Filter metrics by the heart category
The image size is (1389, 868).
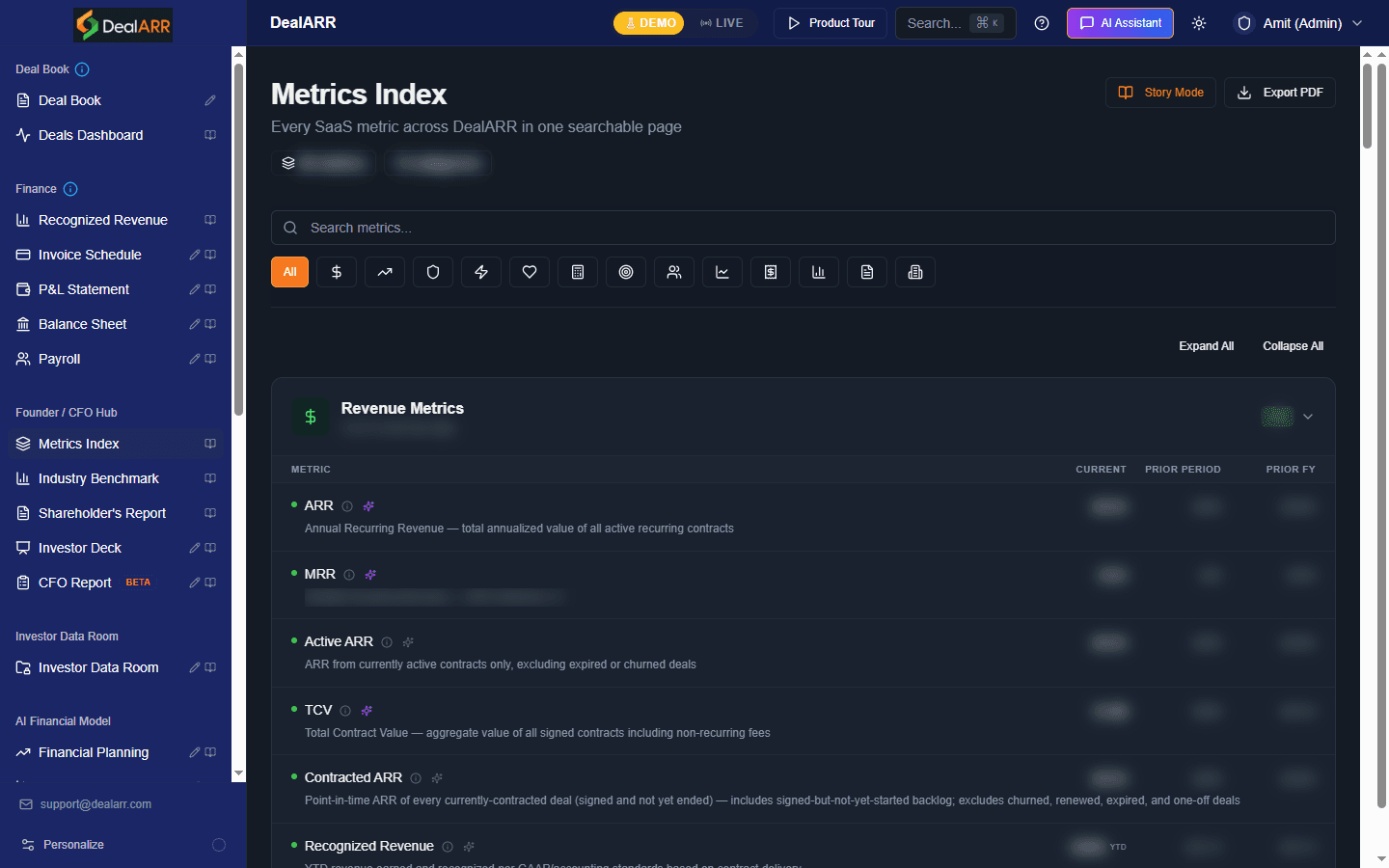pyautogui.click(x=530, y=272)
